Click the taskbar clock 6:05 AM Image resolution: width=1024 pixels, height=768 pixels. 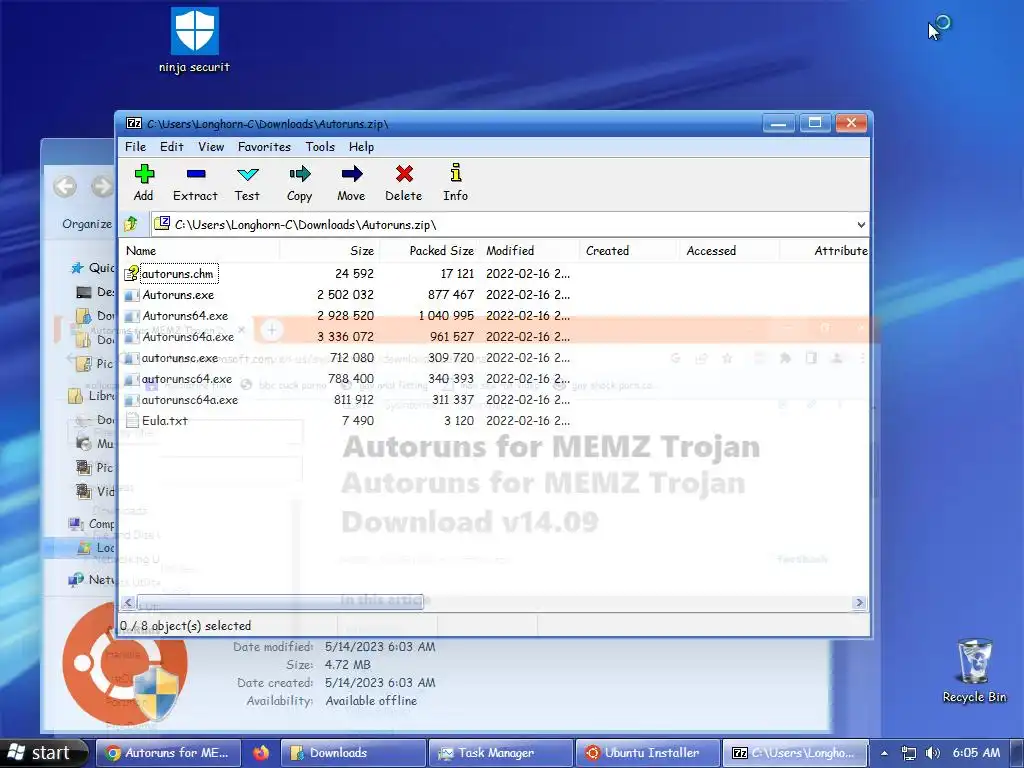(976, 753)
